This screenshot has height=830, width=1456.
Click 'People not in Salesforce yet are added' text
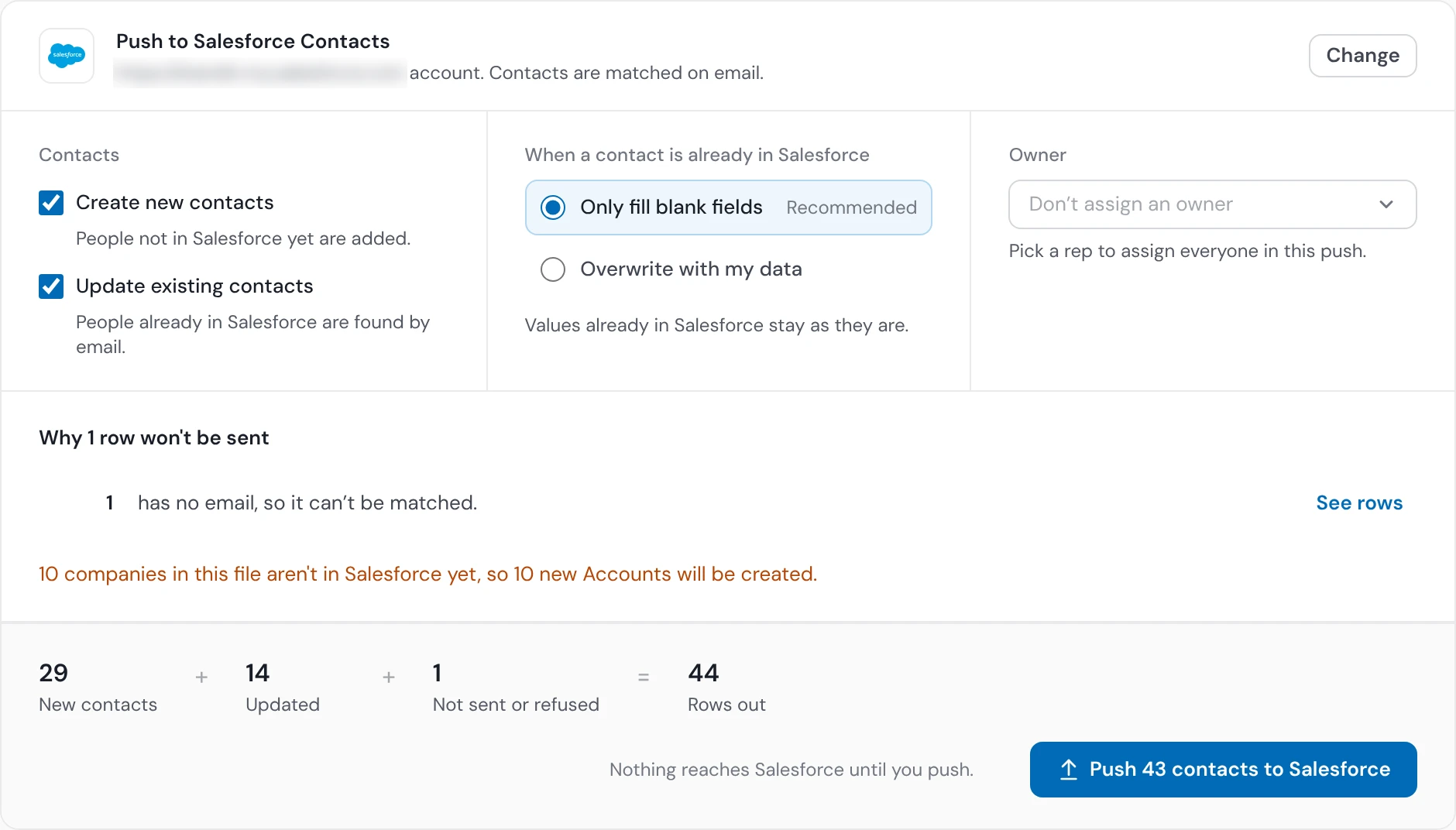pos(243,238)
